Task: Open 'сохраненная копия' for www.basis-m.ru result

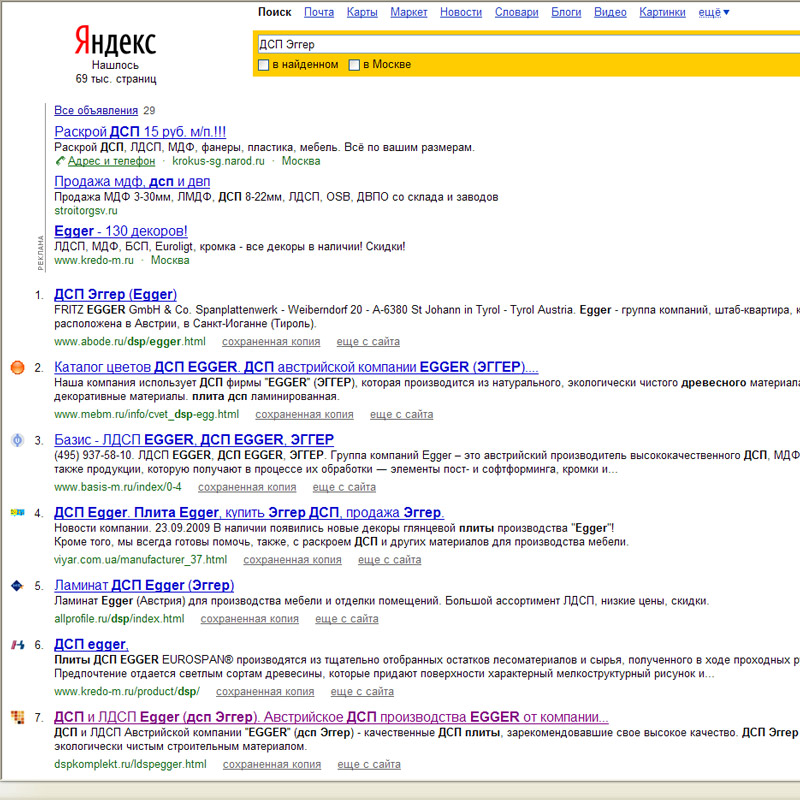Action: coord(247,487)
